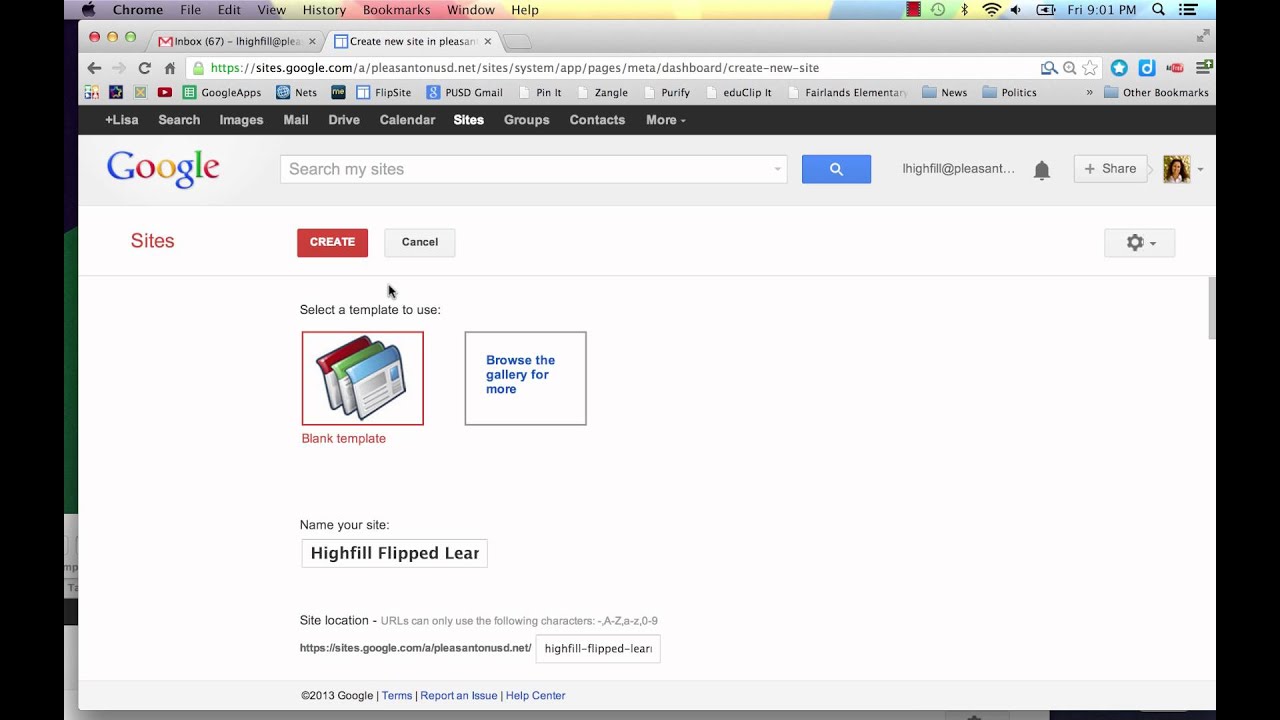Open the Help Center link
This screenshot has height=720, width=1280.
pos(535,696)
